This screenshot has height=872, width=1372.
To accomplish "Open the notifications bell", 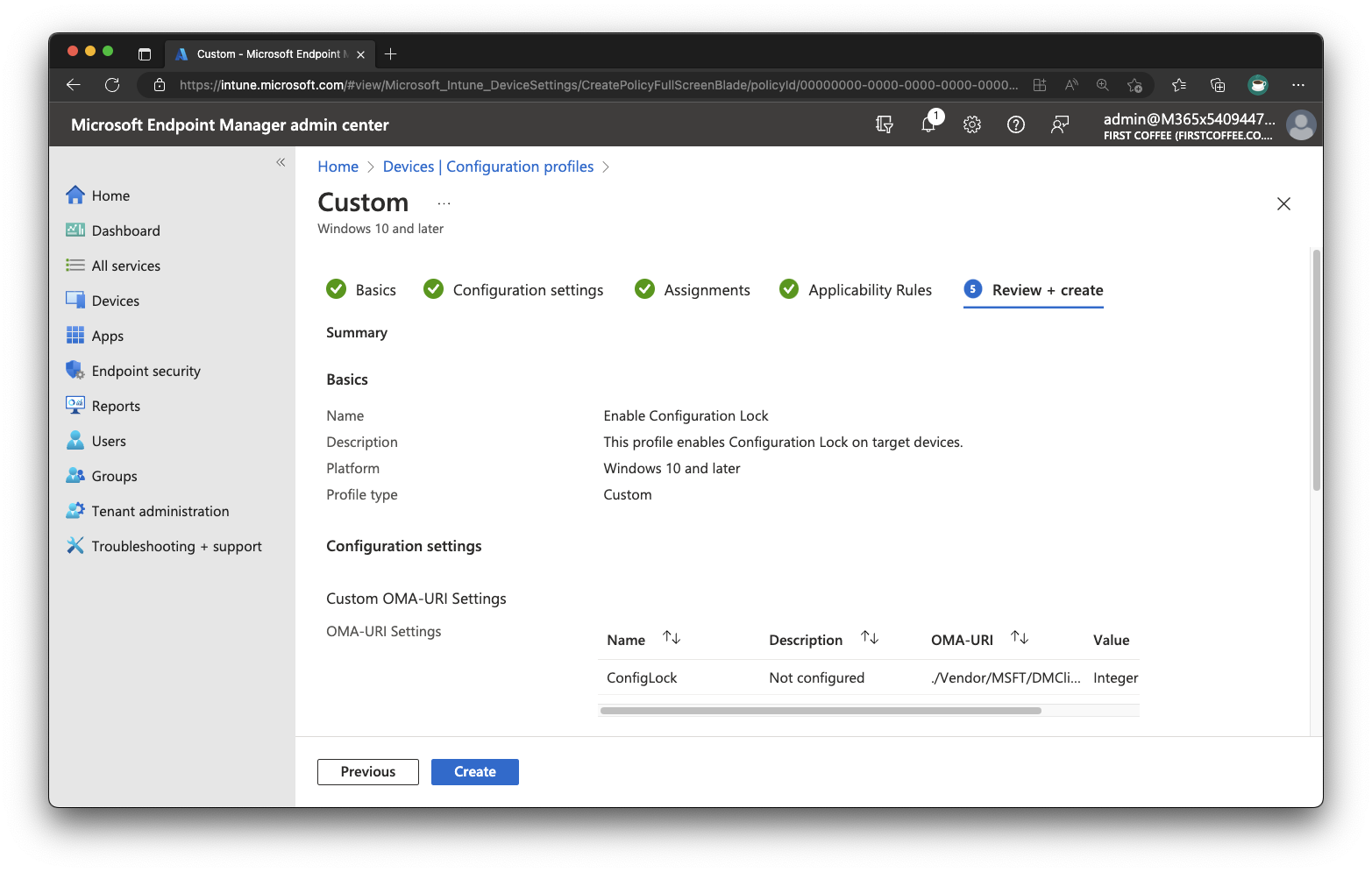I will coord(928,124).
